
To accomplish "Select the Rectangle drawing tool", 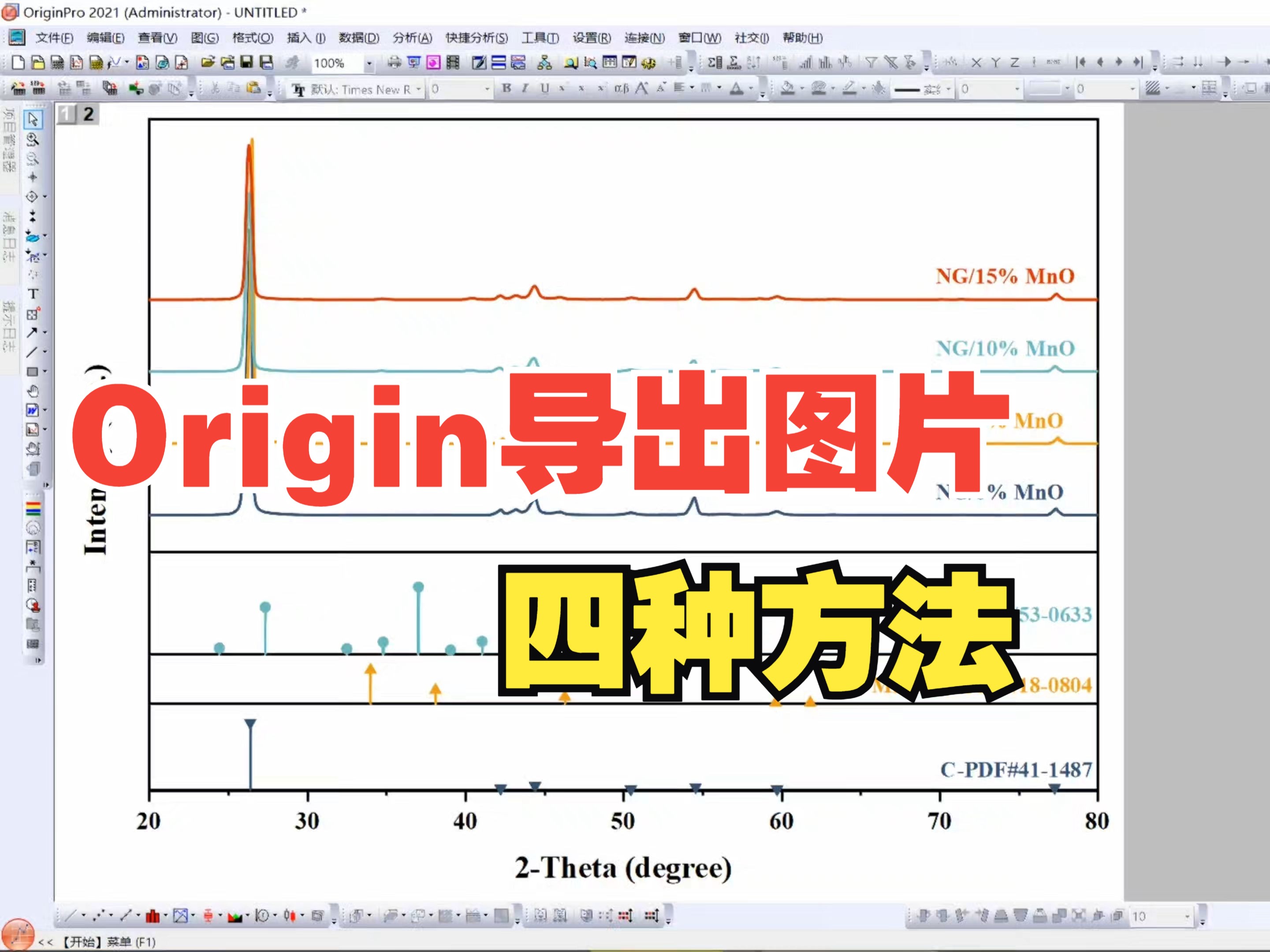I will point(32,372).
